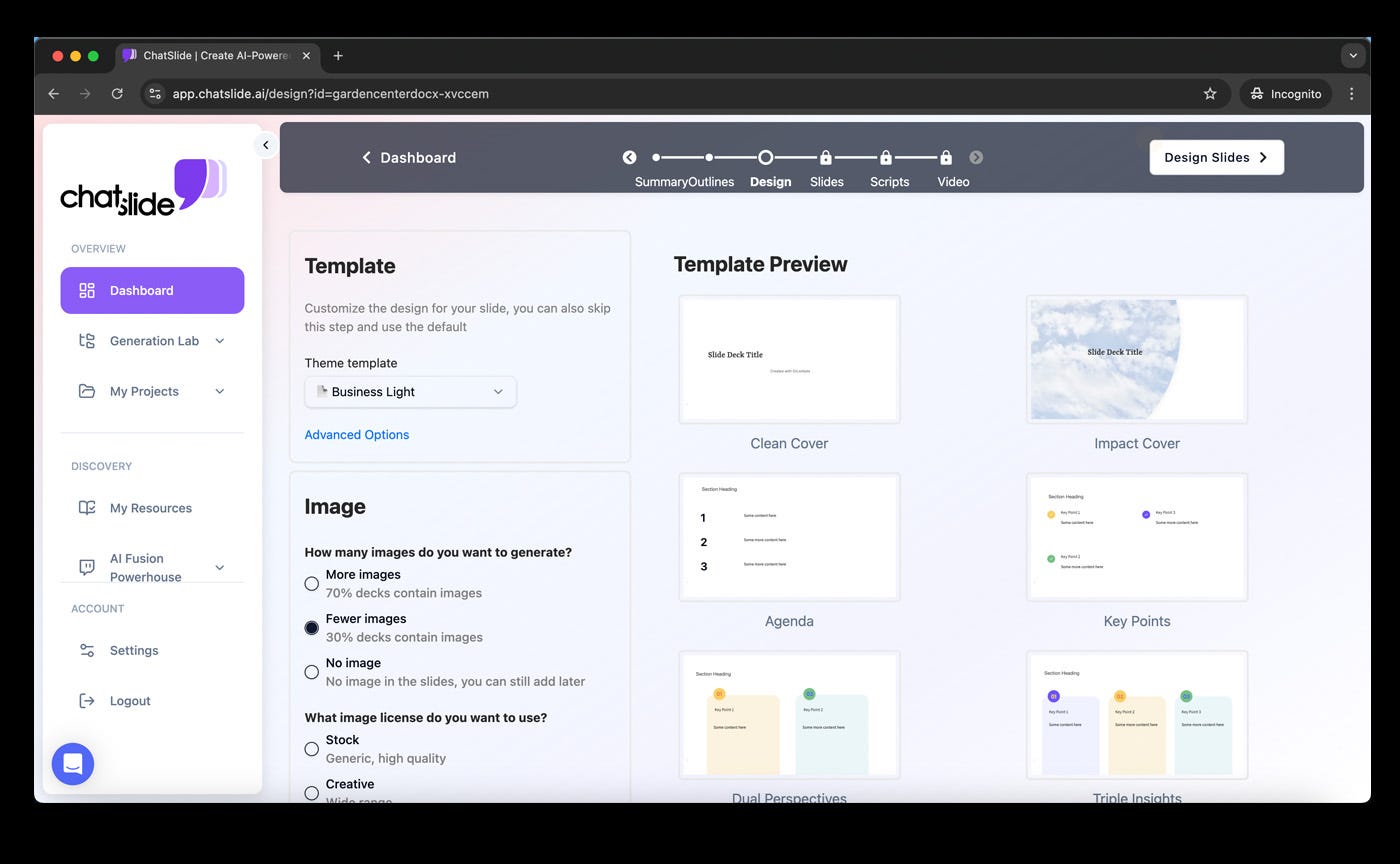Click the previous step arrow icon
Image resolution: width=1400 pixels, height=864 pixels.
629,157
